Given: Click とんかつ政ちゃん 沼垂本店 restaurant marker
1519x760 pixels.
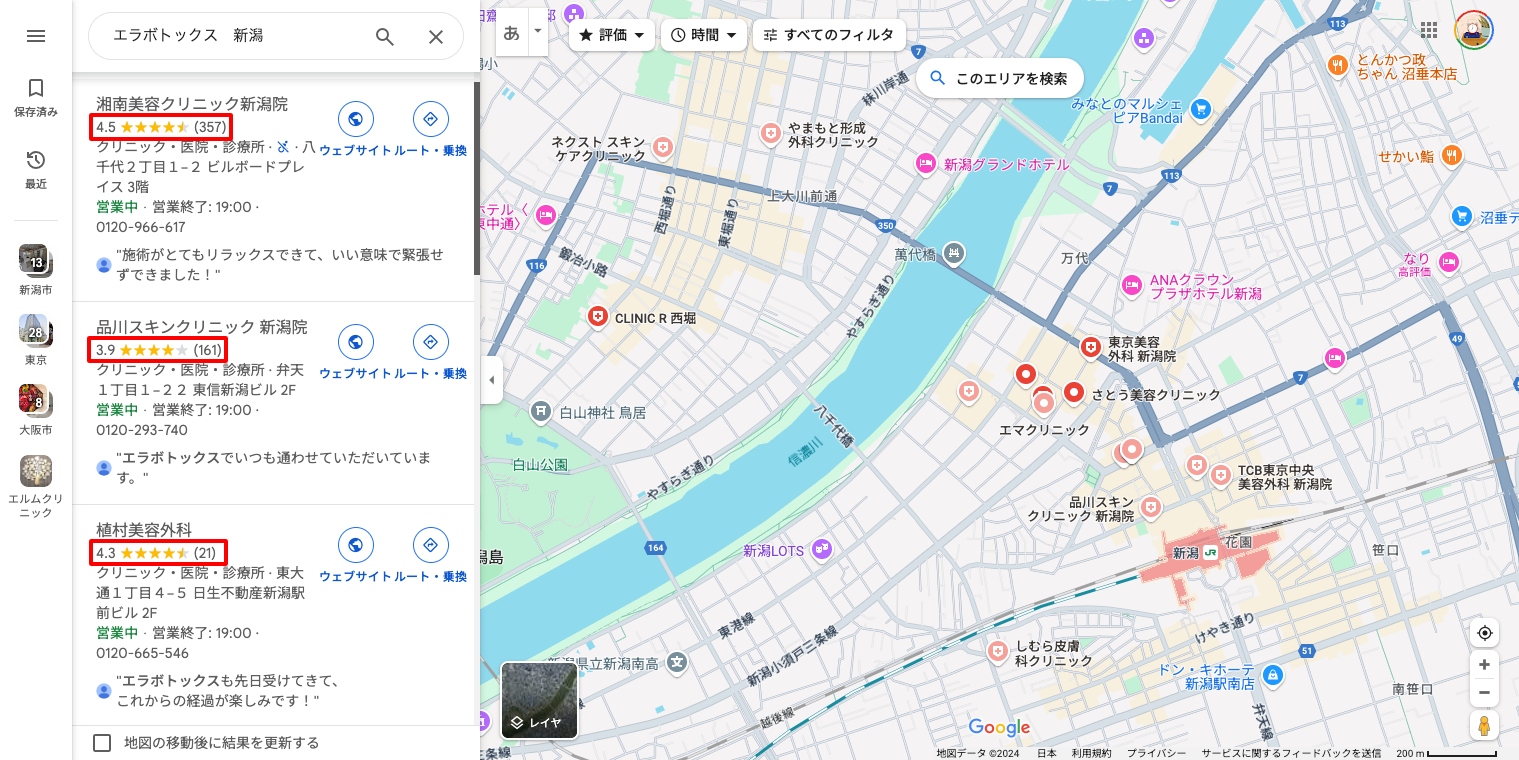Looking at the screenshot, I should pyautogui.click(x=1339, y=65).
